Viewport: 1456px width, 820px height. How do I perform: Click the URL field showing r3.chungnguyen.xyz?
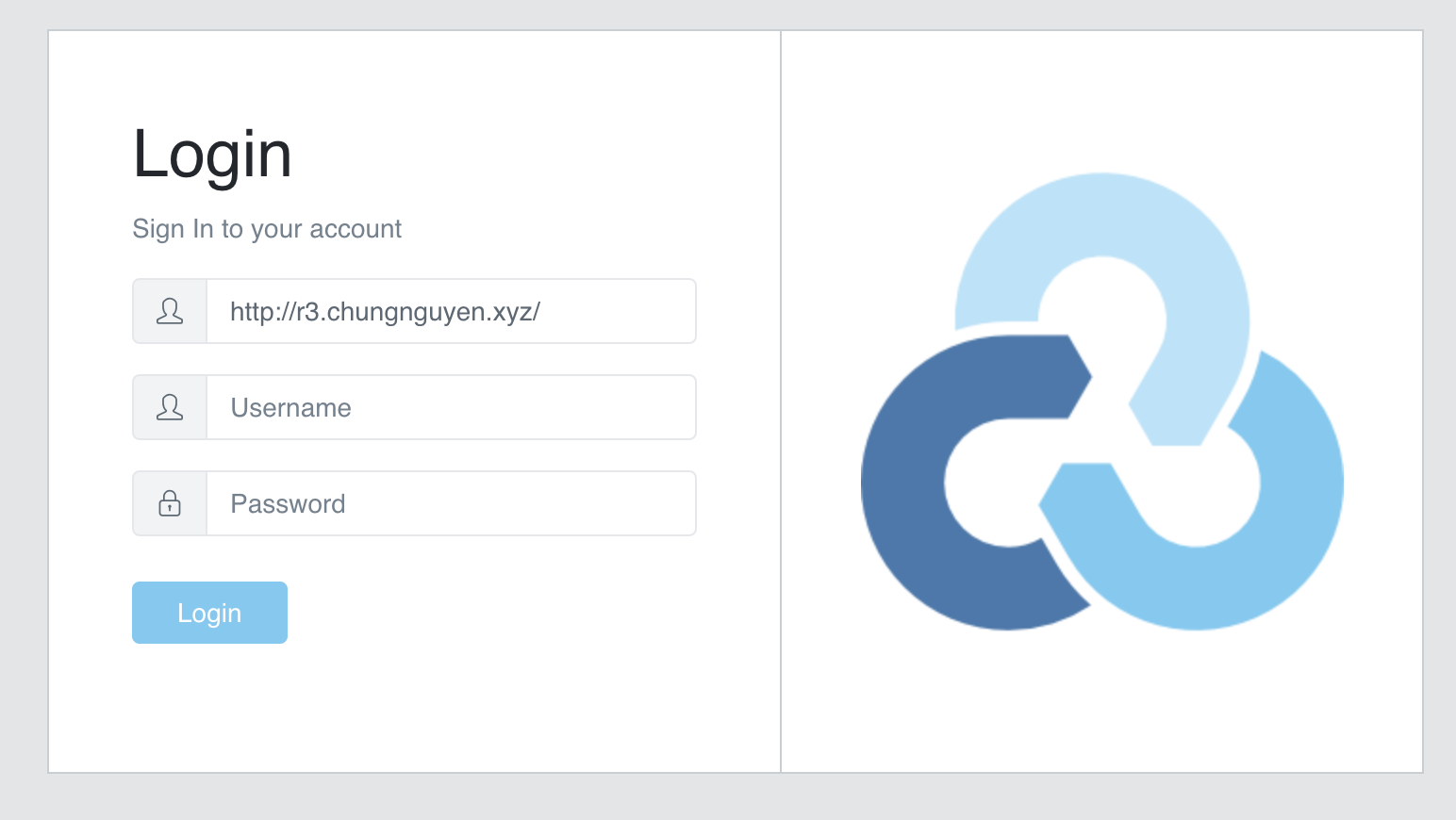click(x=451, y=311)
